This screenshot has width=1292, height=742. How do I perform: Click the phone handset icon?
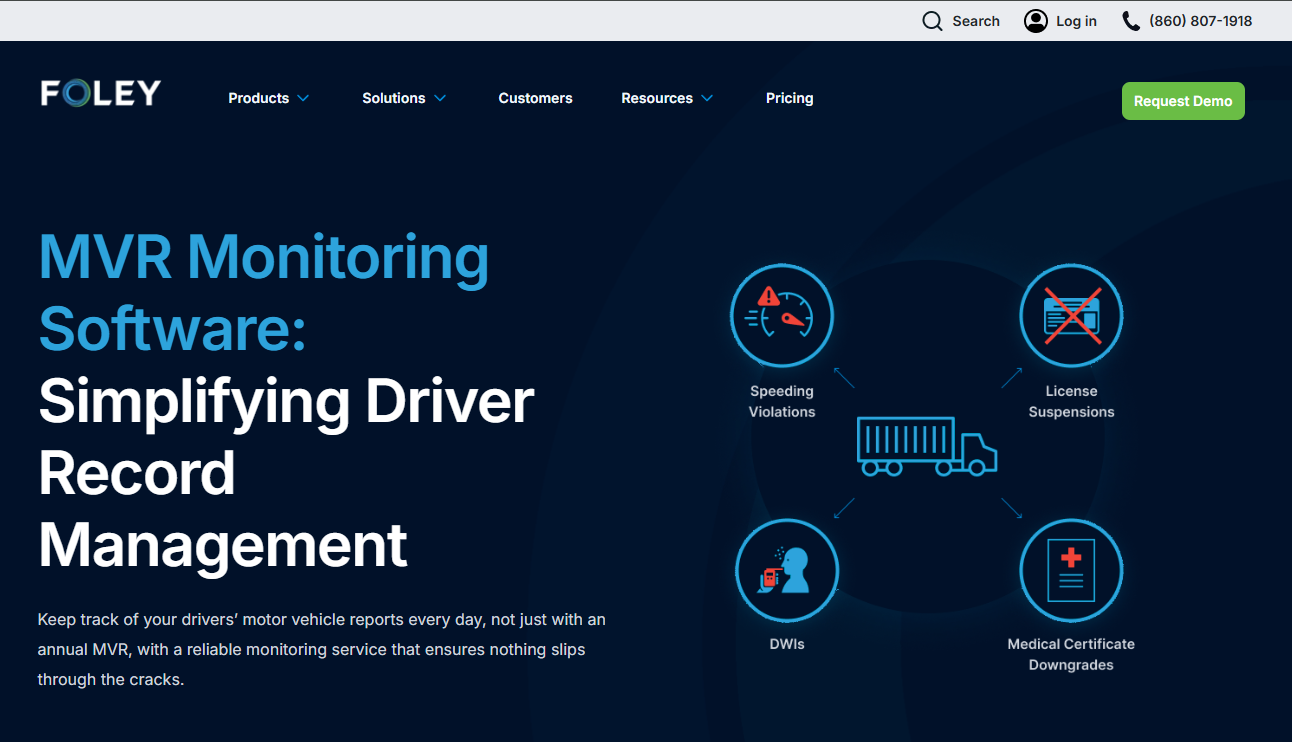[1131, 21]
